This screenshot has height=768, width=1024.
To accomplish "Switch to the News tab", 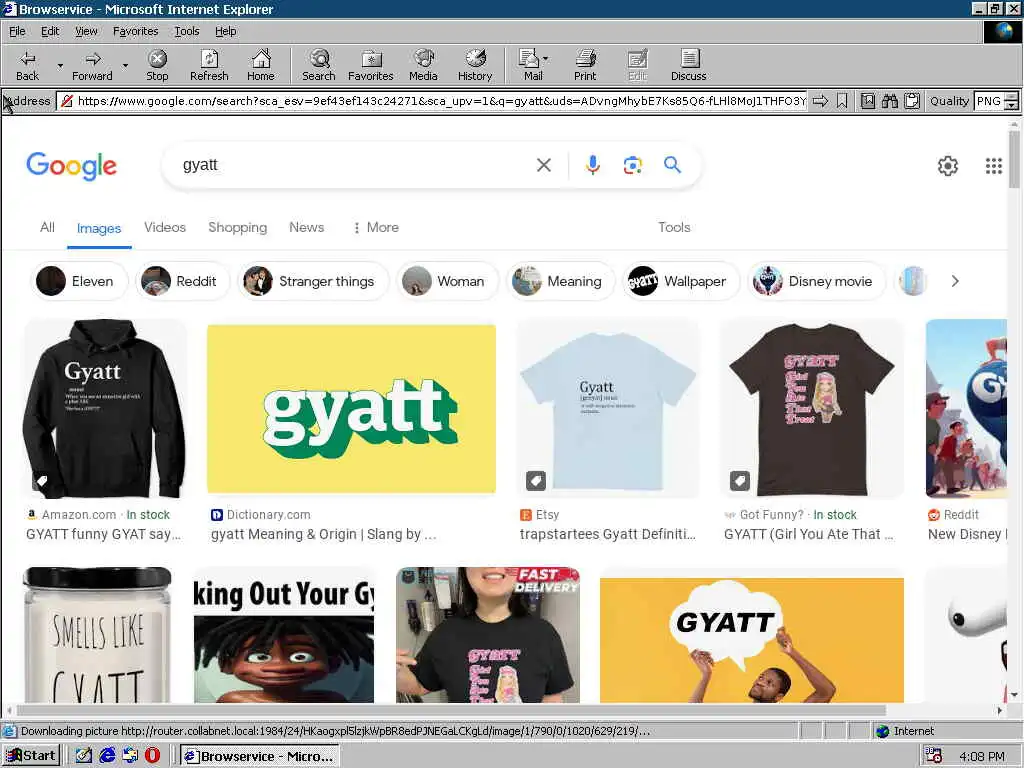I will (x=306, y=227).
